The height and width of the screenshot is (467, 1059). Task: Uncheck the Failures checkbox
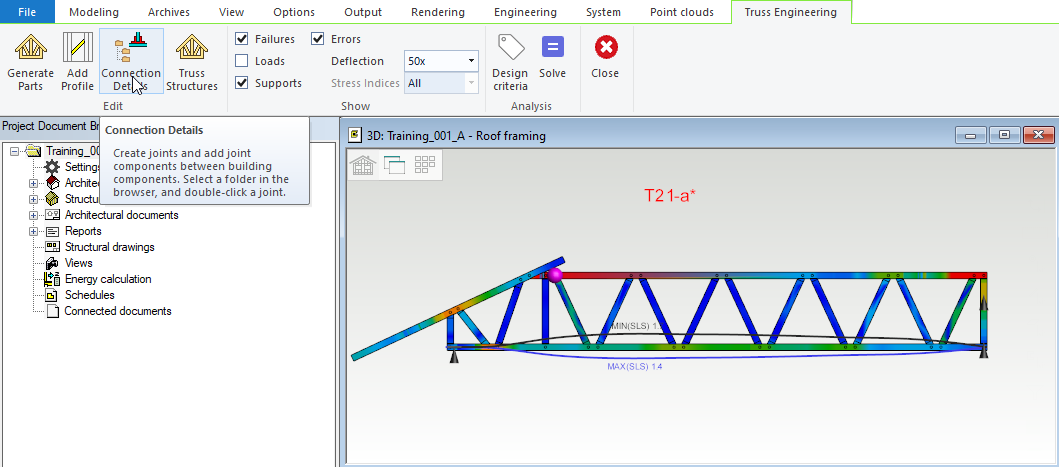242,39
